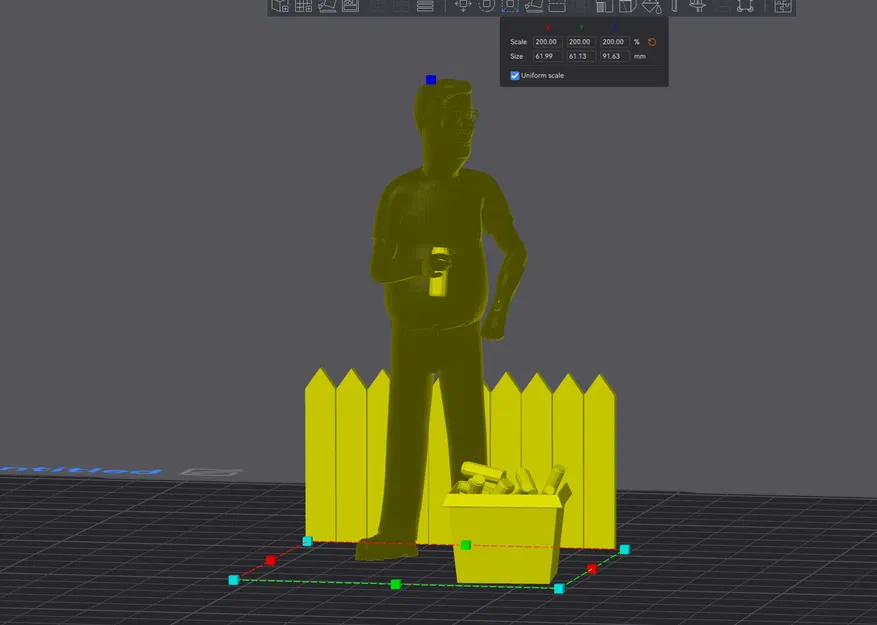The image size is (877, 625).
Task: Select the Auto orient tool icon
Action: click(327, 6)
